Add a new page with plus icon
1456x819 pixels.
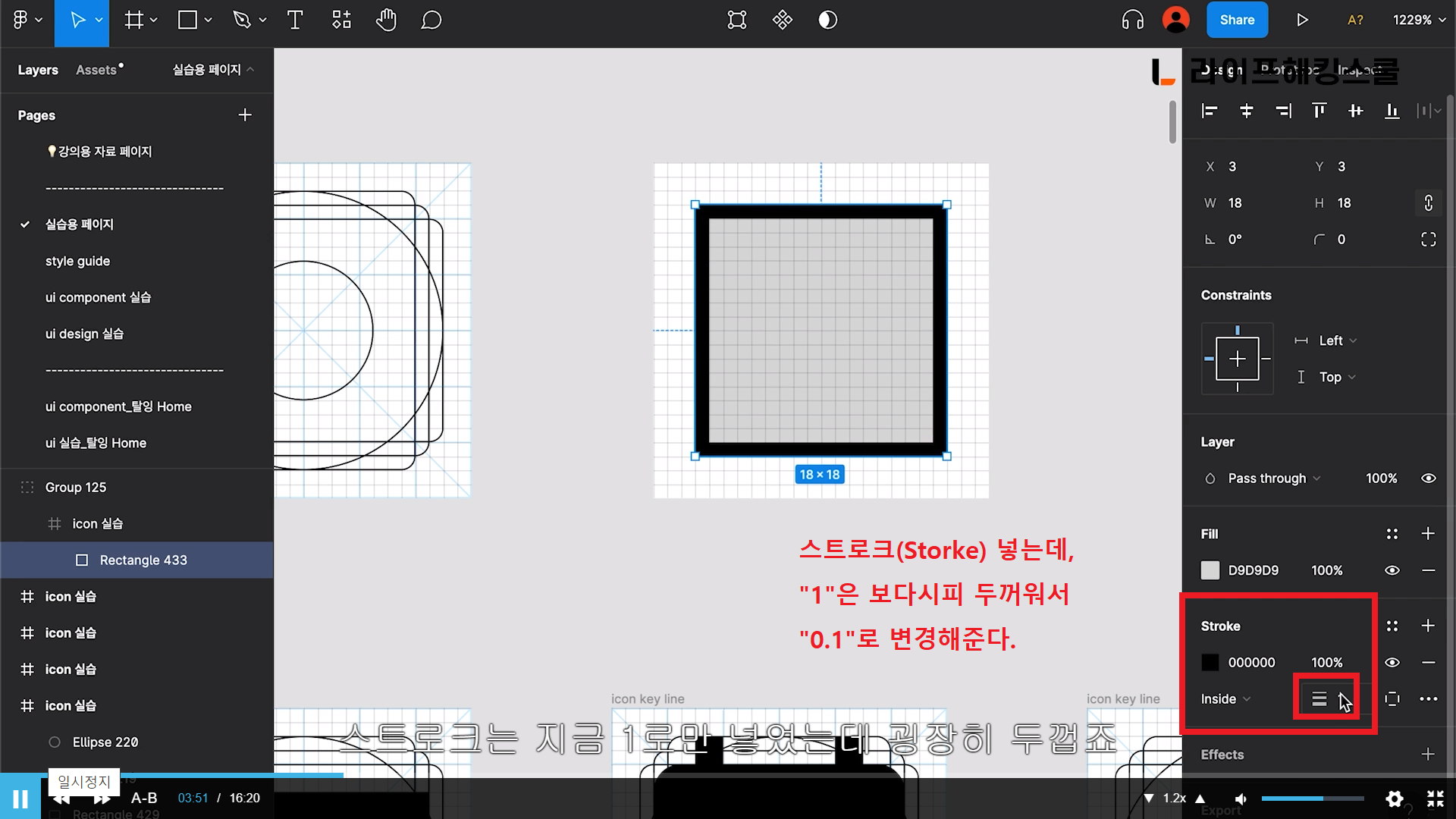(x=245, y=115)
